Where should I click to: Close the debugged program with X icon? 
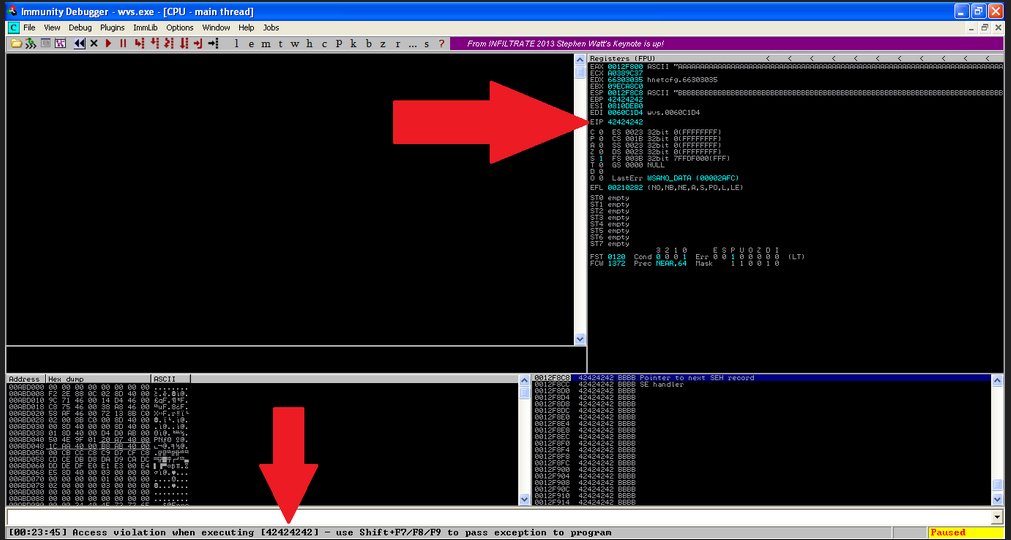pyautogui.click(x=94, y=44)
